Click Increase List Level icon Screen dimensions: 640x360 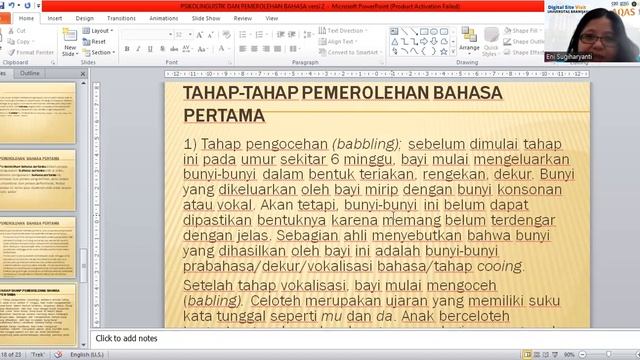click(292, 35)
